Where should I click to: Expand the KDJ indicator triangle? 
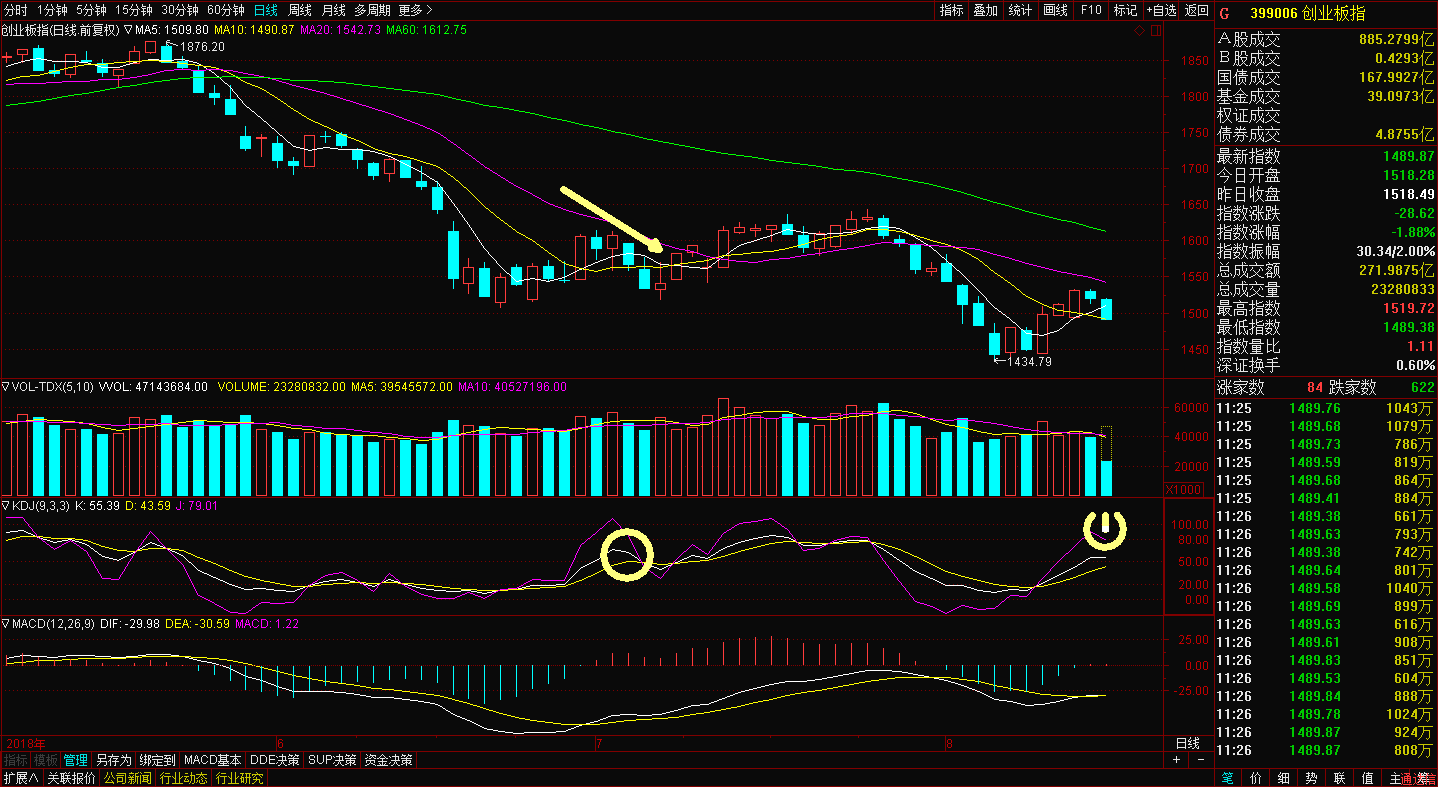pos(6,506)
